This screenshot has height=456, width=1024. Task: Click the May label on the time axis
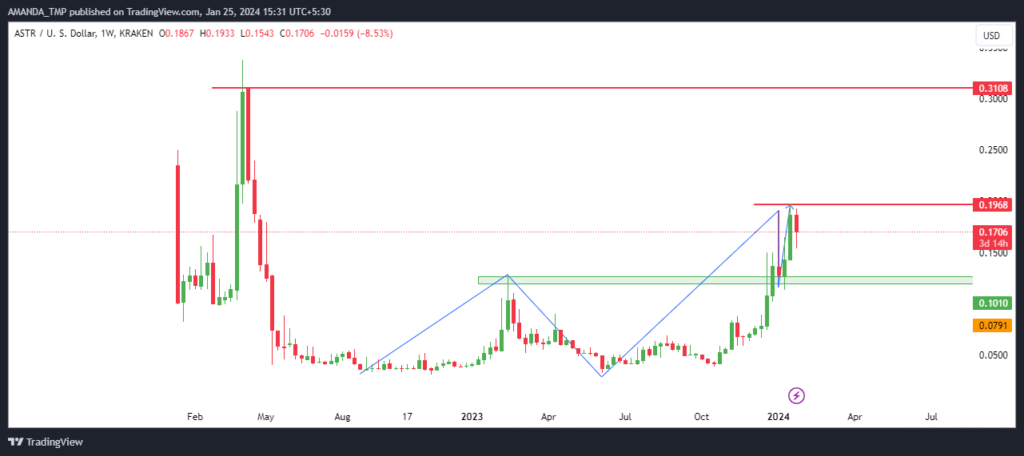click(265, 416)
